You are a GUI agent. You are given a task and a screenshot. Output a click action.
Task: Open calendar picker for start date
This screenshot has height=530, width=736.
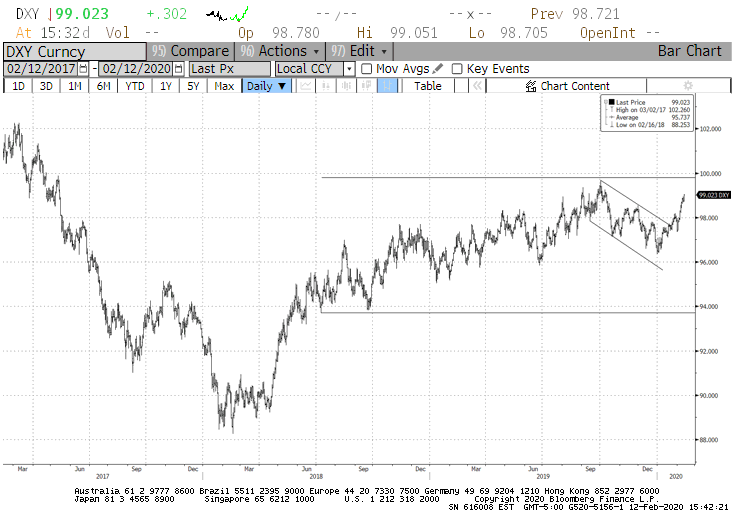point(82,69)
